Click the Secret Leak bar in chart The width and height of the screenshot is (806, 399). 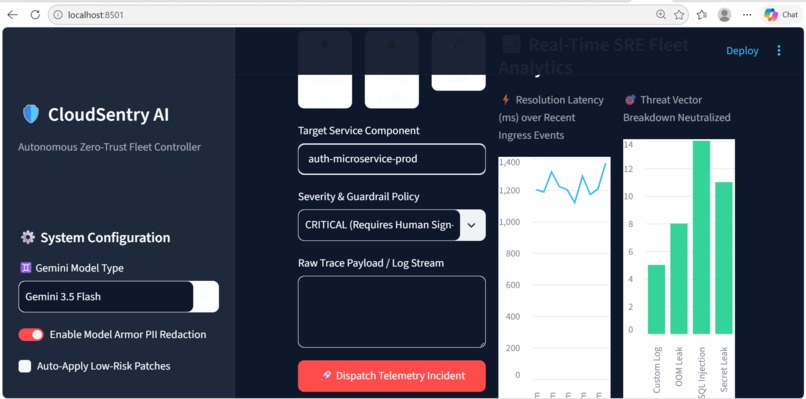723,258
